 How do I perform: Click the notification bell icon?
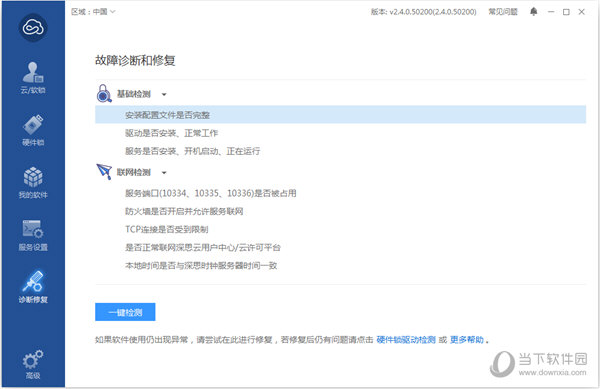pyautogui.click(x=533, y=12)
